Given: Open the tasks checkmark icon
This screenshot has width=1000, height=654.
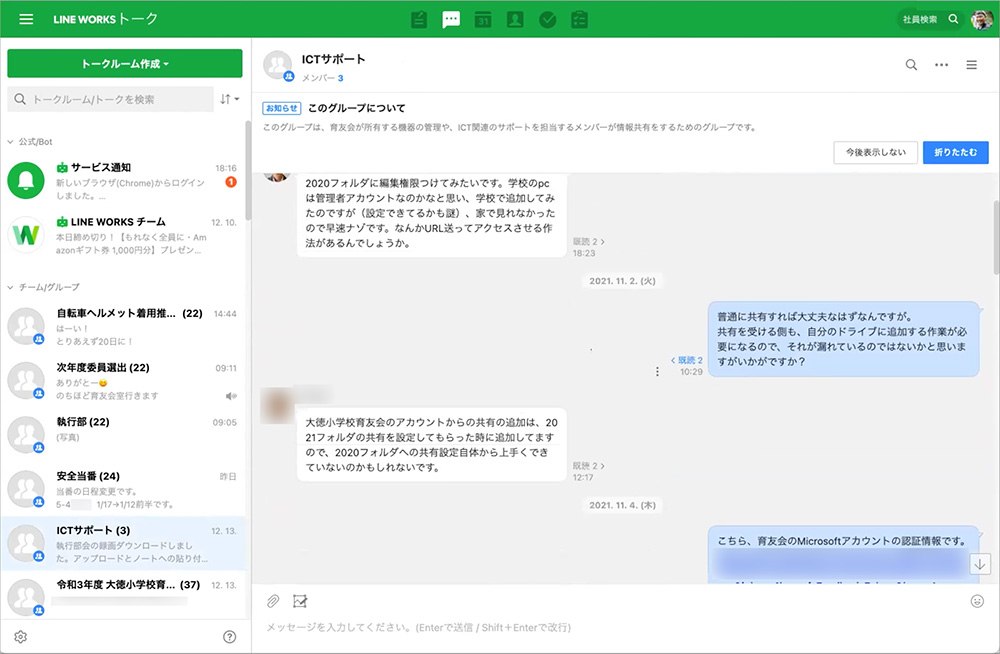Looking at the screenshot, I should [547, 19].
